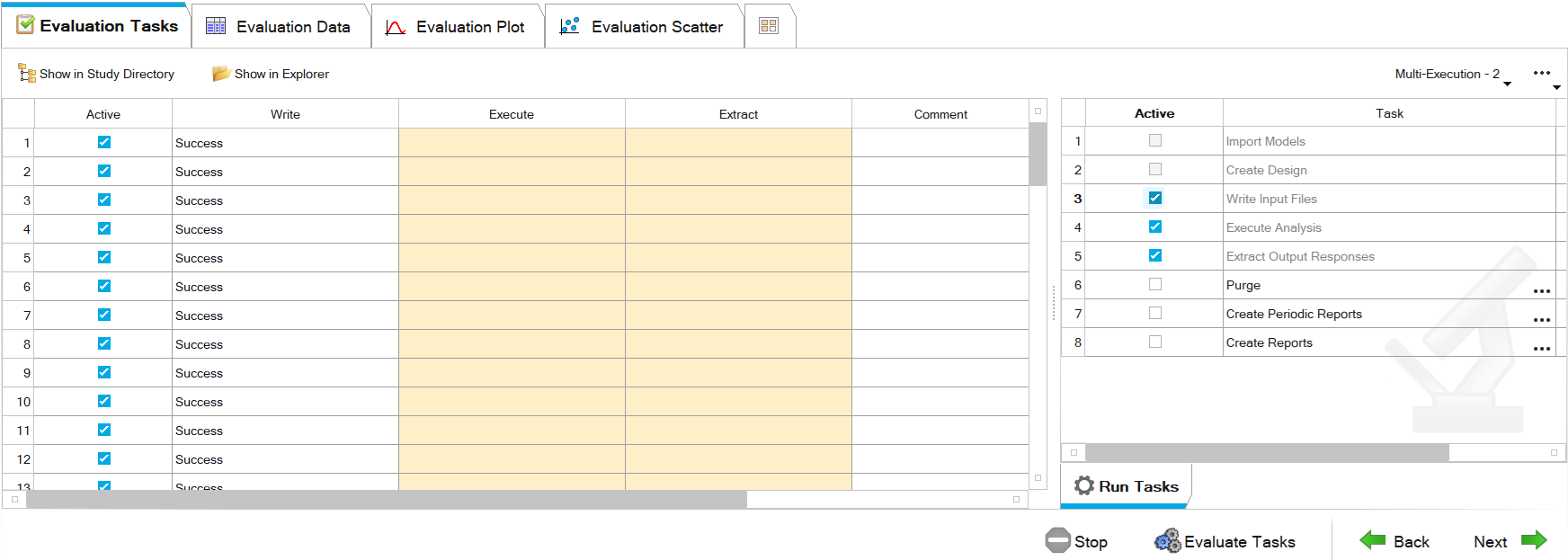
Task: Uncheck the Active checkbox for row 1
Action: tap(104, 142)
